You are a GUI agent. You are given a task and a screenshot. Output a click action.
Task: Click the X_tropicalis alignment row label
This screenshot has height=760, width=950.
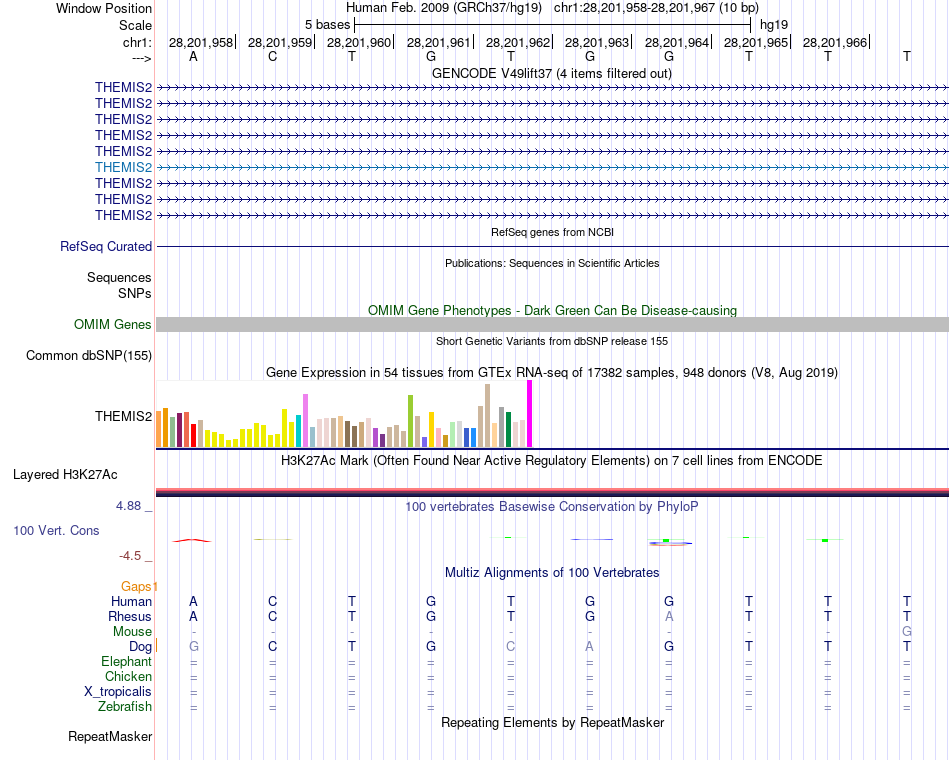(x=118, y=692)
